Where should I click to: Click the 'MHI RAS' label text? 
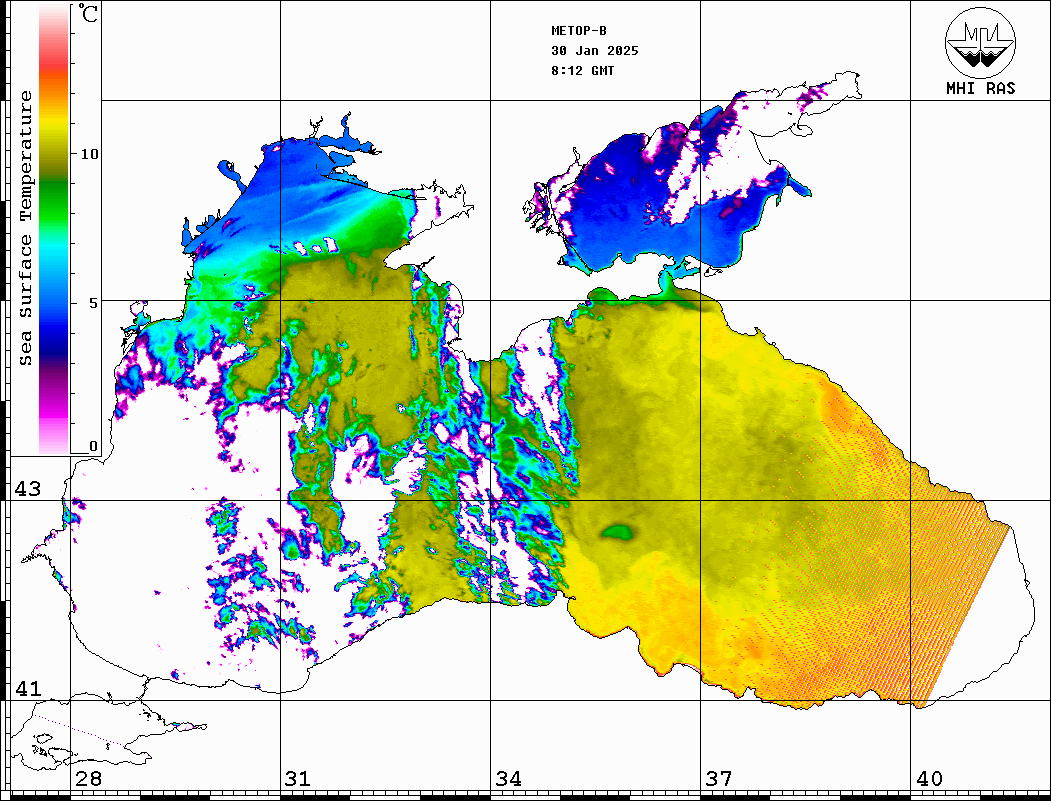click(x=981, y=88)
